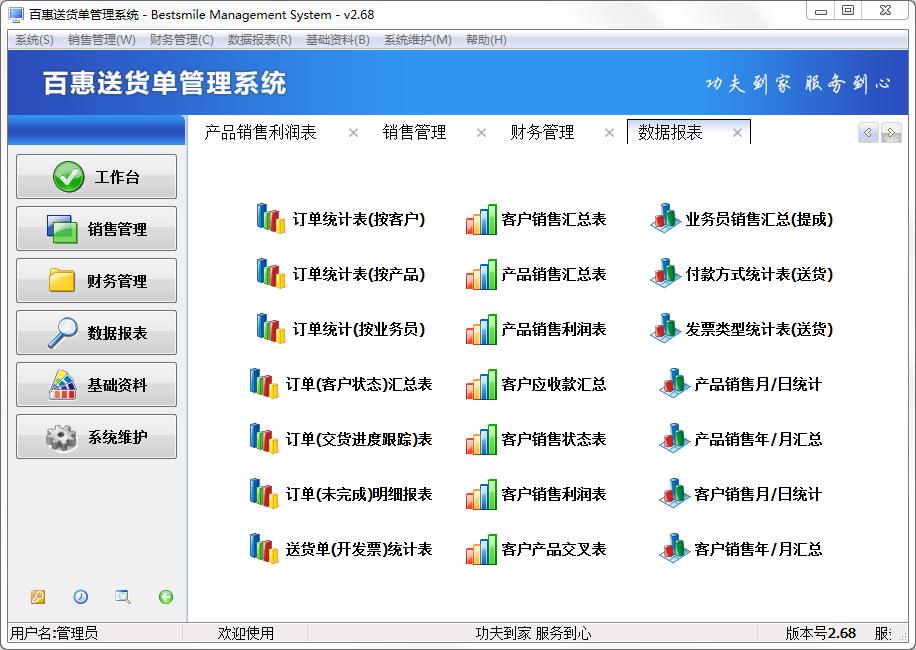This screenshot has width=916, height=650.
Task: Open 产品销售月/日统计 report icon
Action: (x=675, y=383)
